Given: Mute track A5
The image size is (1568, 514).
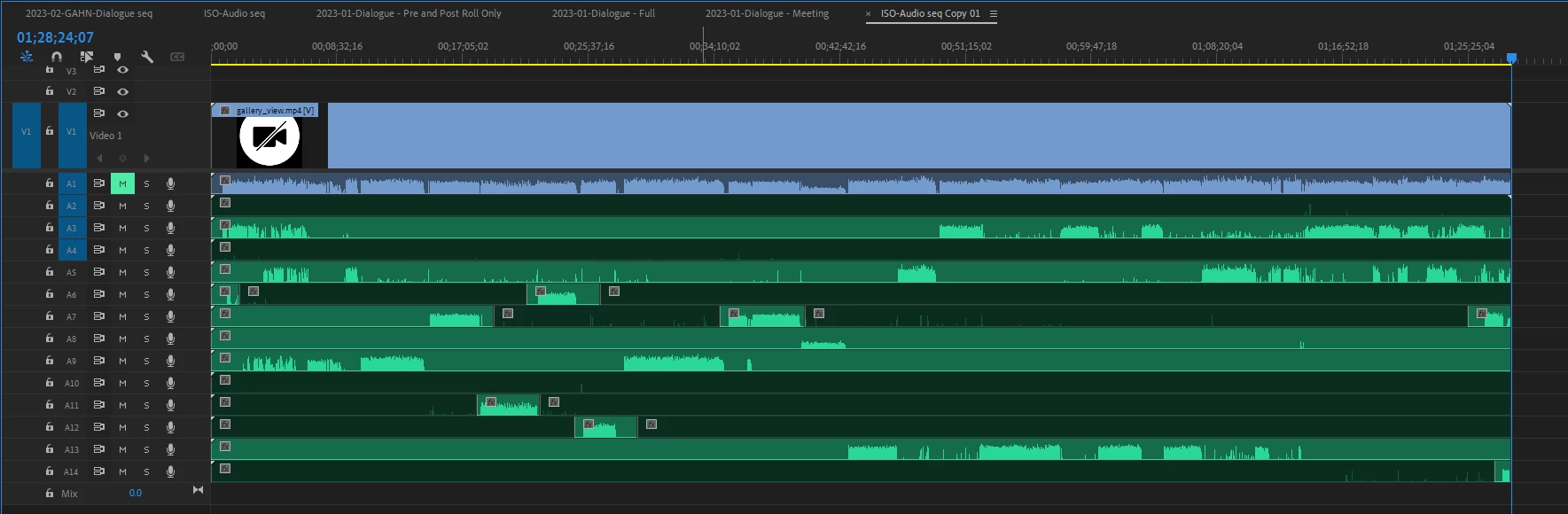Looking at the screenshot, I should point(122,272).
